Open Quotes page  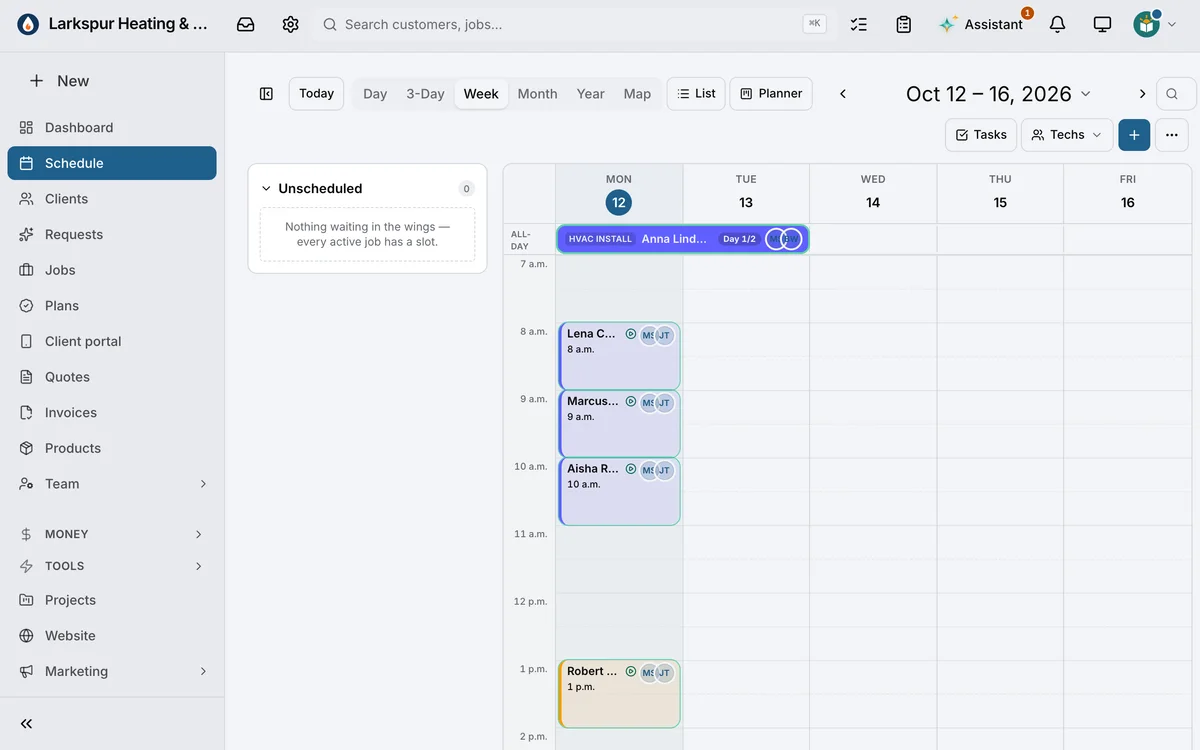112,377
